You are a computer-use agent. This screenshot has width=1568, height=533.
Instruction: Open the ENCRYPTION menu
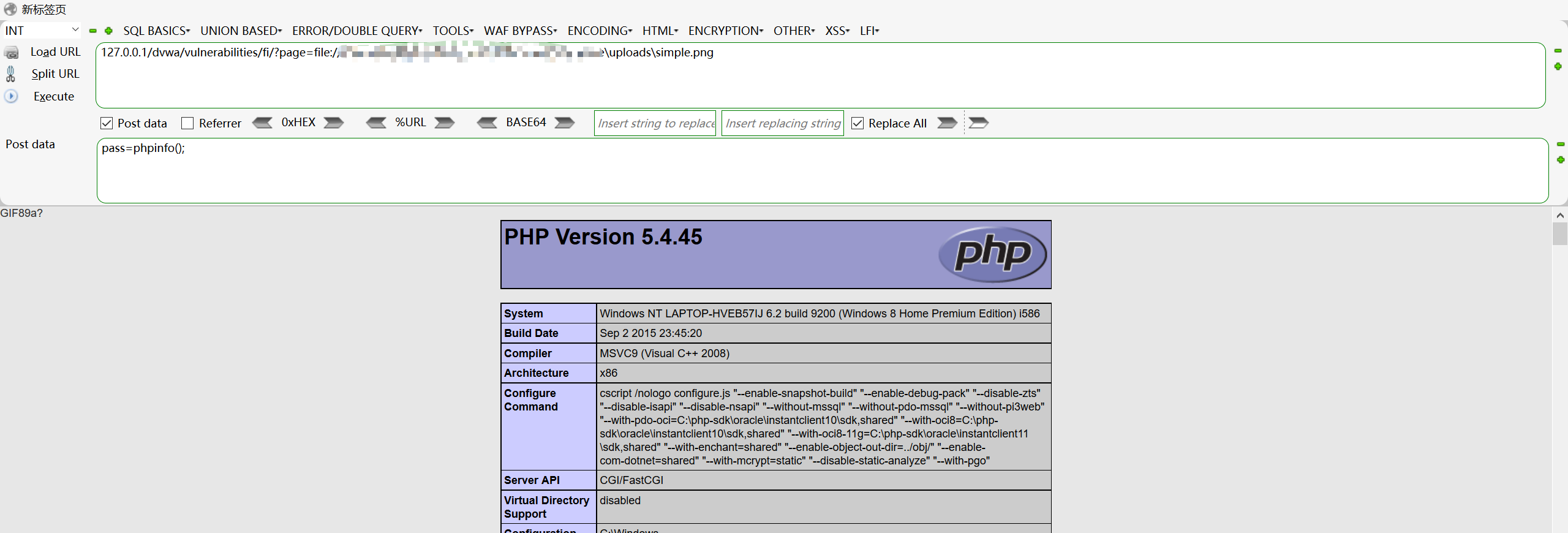pyautogui.click(x=725, y=31)
